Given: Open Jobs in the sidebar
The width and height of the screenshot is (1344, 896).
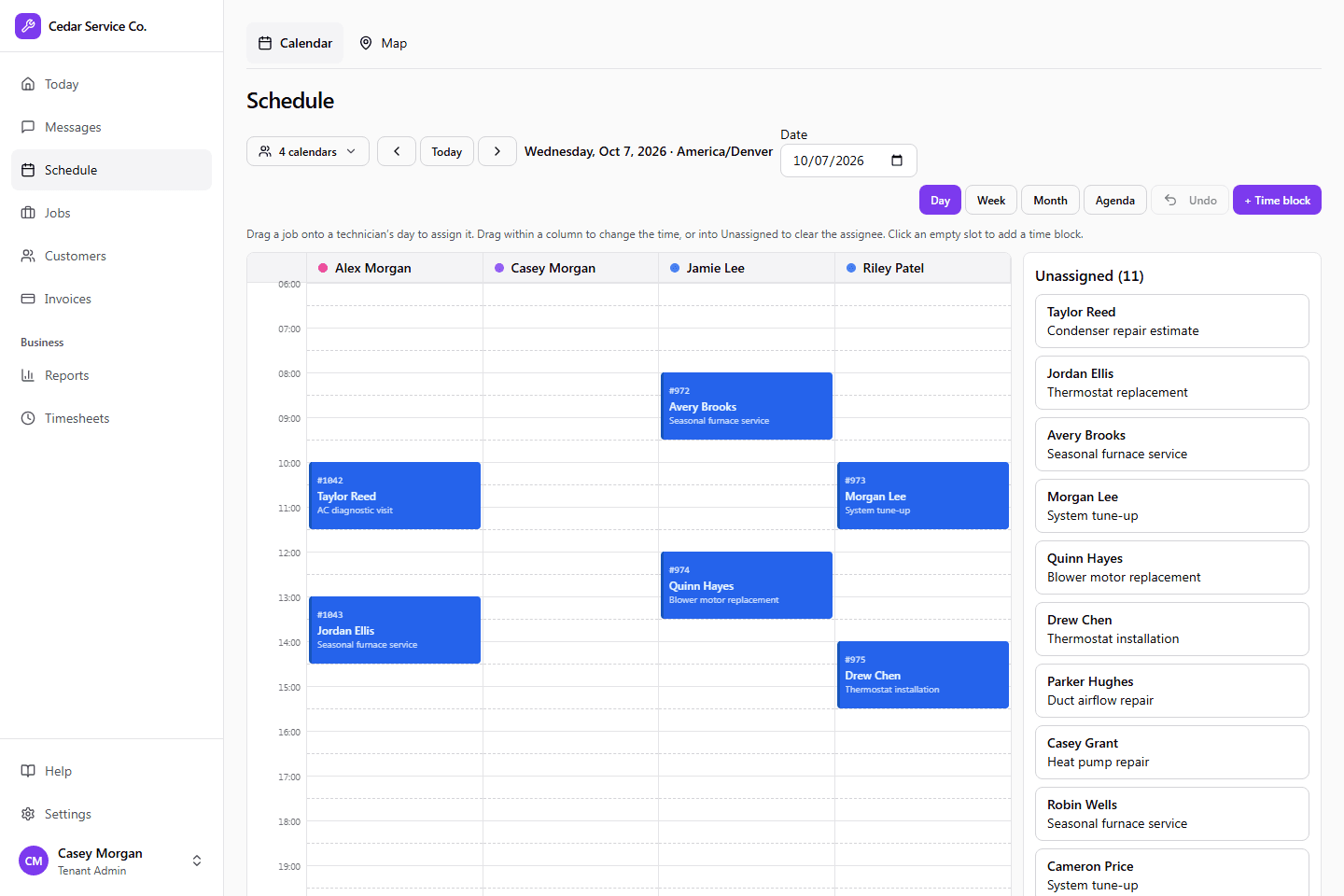Looking at the screenshot, I should [112, 213].
